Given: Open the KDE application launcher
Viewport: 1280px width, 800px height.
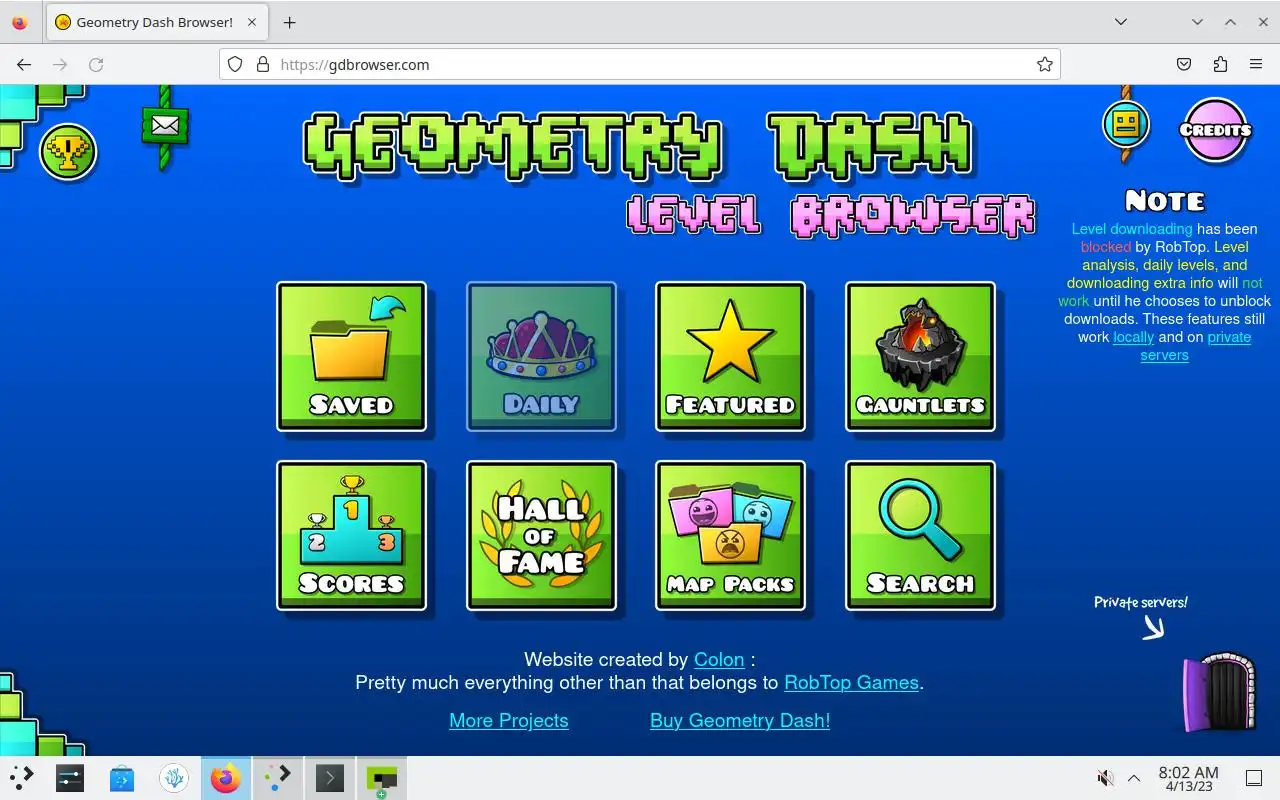Looking at the screenshot, I should 22,778.
